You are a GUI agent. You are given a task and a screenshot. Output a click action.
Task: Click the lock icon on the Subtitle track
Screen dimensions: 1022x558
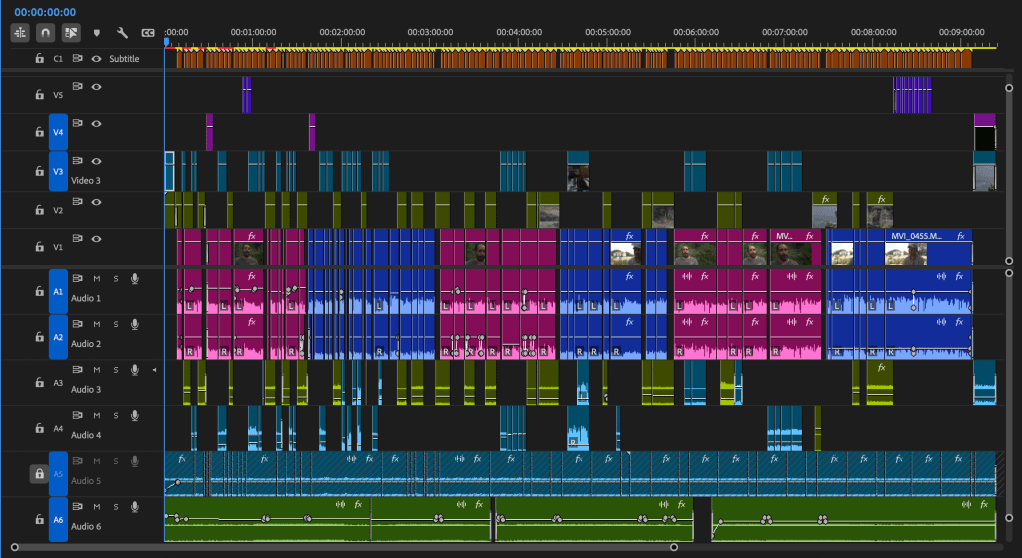pyautogui.click(x=39, y=59)
